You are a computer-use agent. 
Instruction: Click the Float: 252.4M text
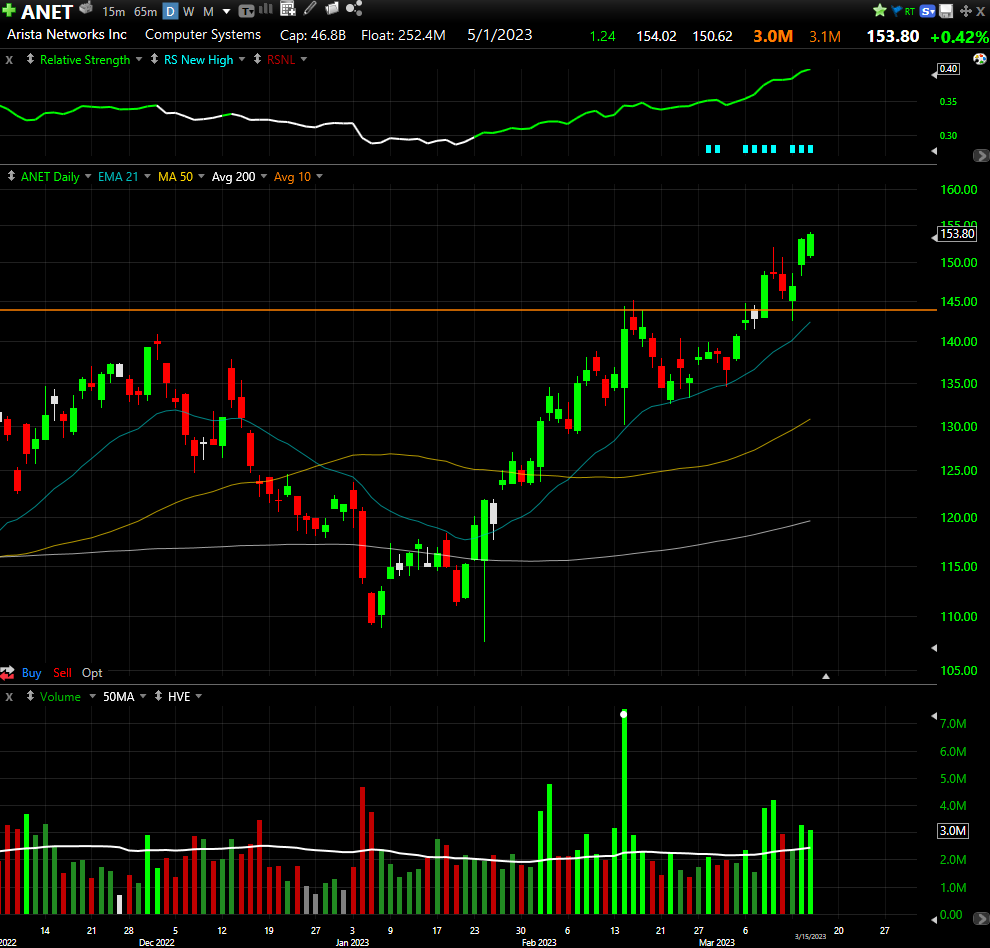403,35
